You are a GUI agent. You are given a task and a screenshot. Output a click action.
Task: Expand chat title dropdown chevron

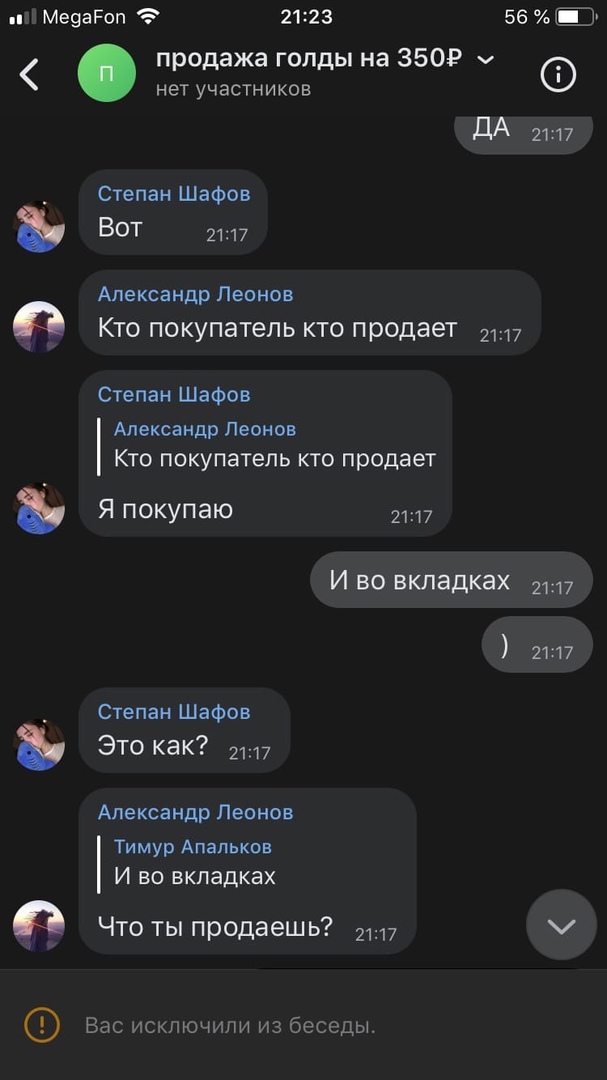486,60
